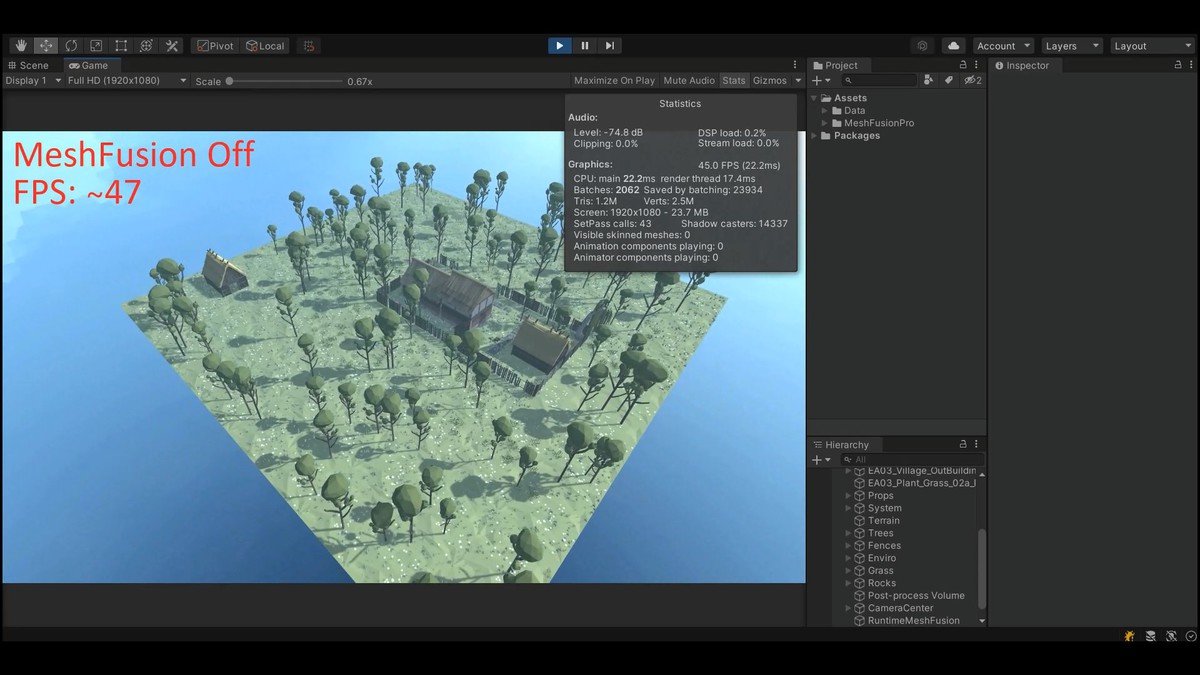This screenshot has width=1200, height=675.
Task: Open Inspector panel three-dot menu
Action: (x=1191, y=65)
